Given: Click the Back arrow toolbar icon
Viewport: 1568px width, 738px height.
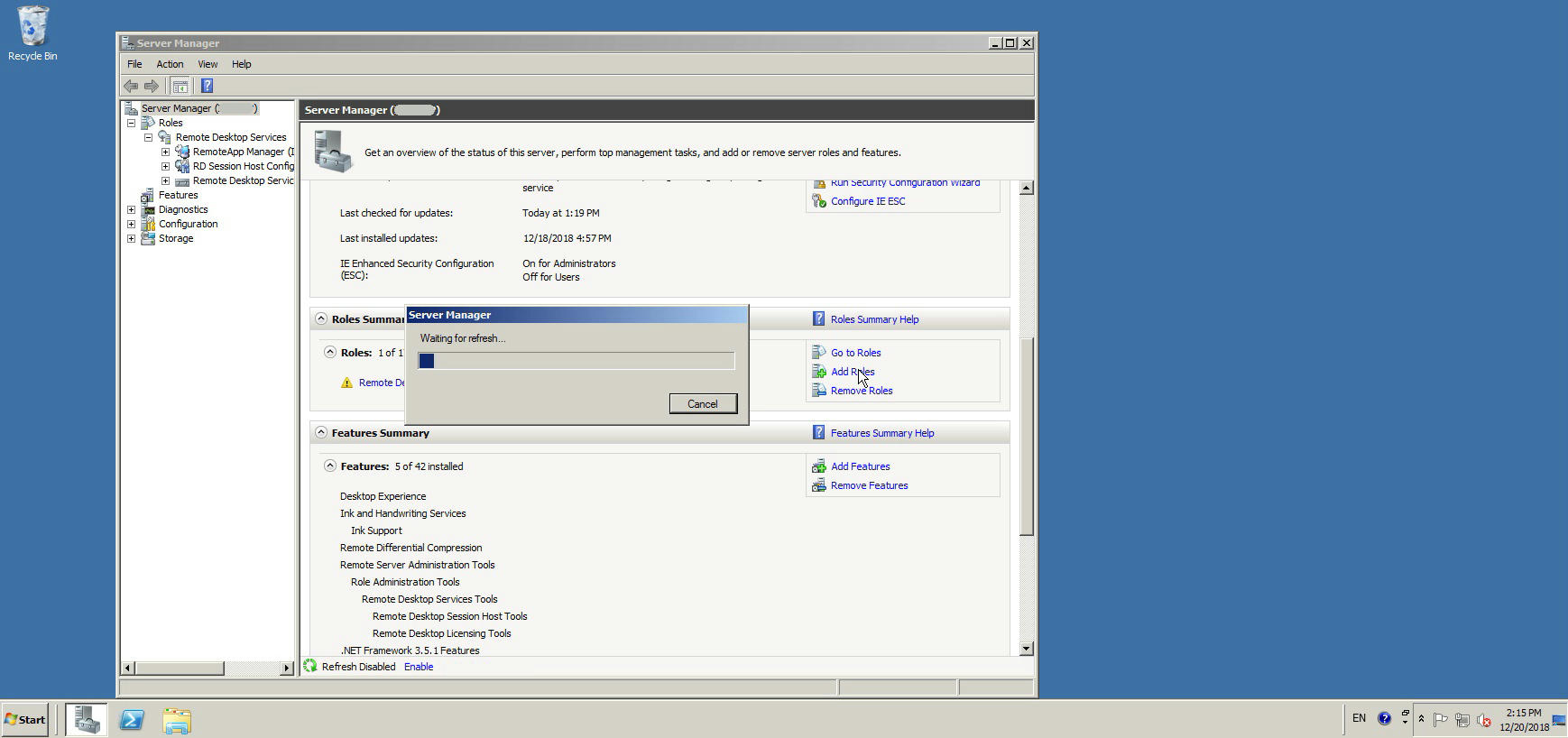Looking at the screenshot, I should tap(131, 86).
